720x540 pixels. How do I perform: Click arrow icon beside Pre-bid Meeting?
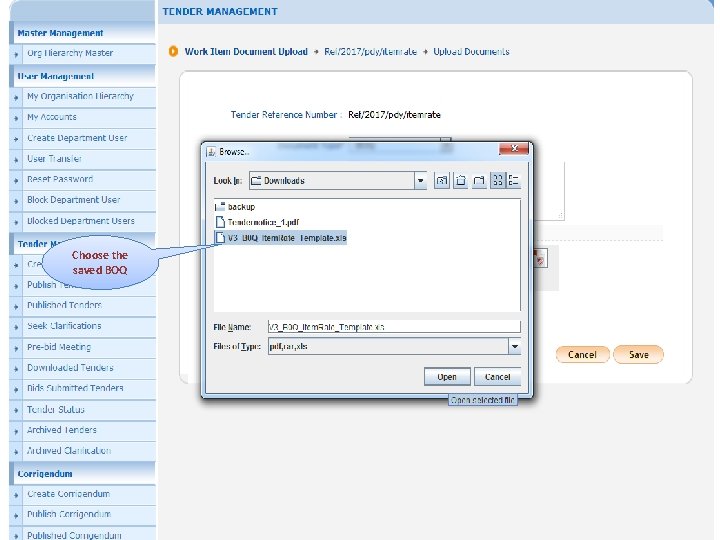(x=16, y=348)
